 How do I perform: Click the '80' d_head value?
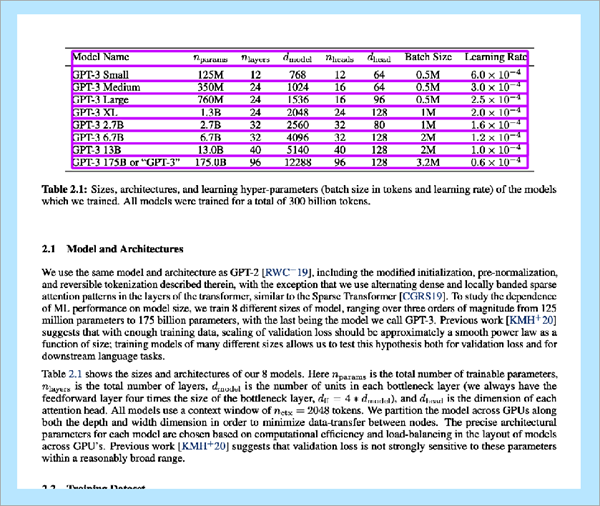pyautogui.click(x=379, y=125)
